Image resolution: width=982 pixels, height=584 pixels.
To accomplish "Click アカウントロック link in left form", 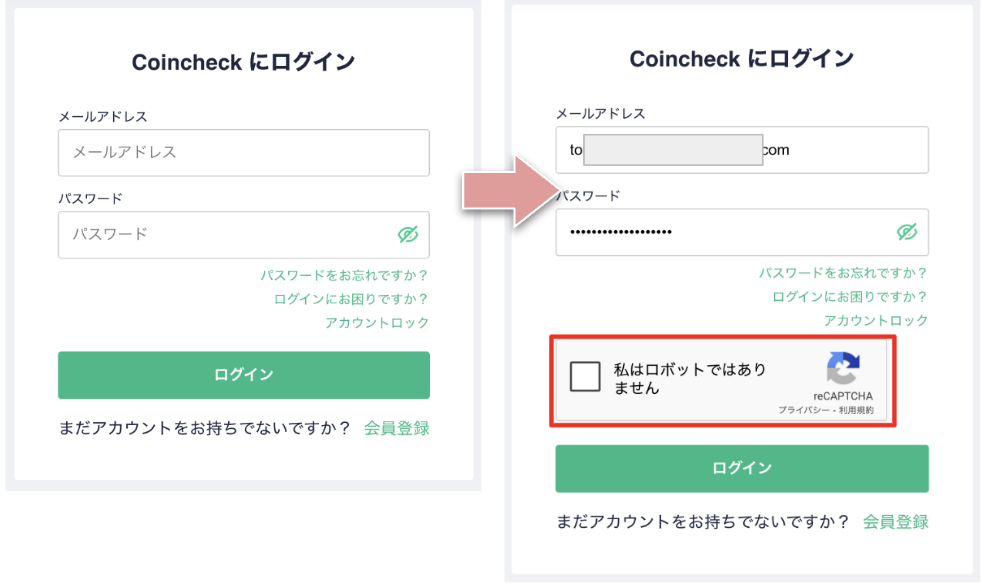I will point(377,323).
